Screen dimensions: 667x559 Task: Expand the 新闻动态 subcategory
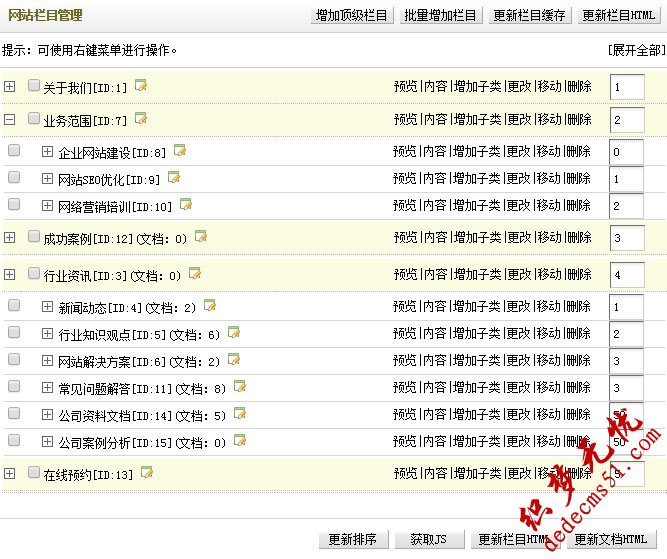47,307
